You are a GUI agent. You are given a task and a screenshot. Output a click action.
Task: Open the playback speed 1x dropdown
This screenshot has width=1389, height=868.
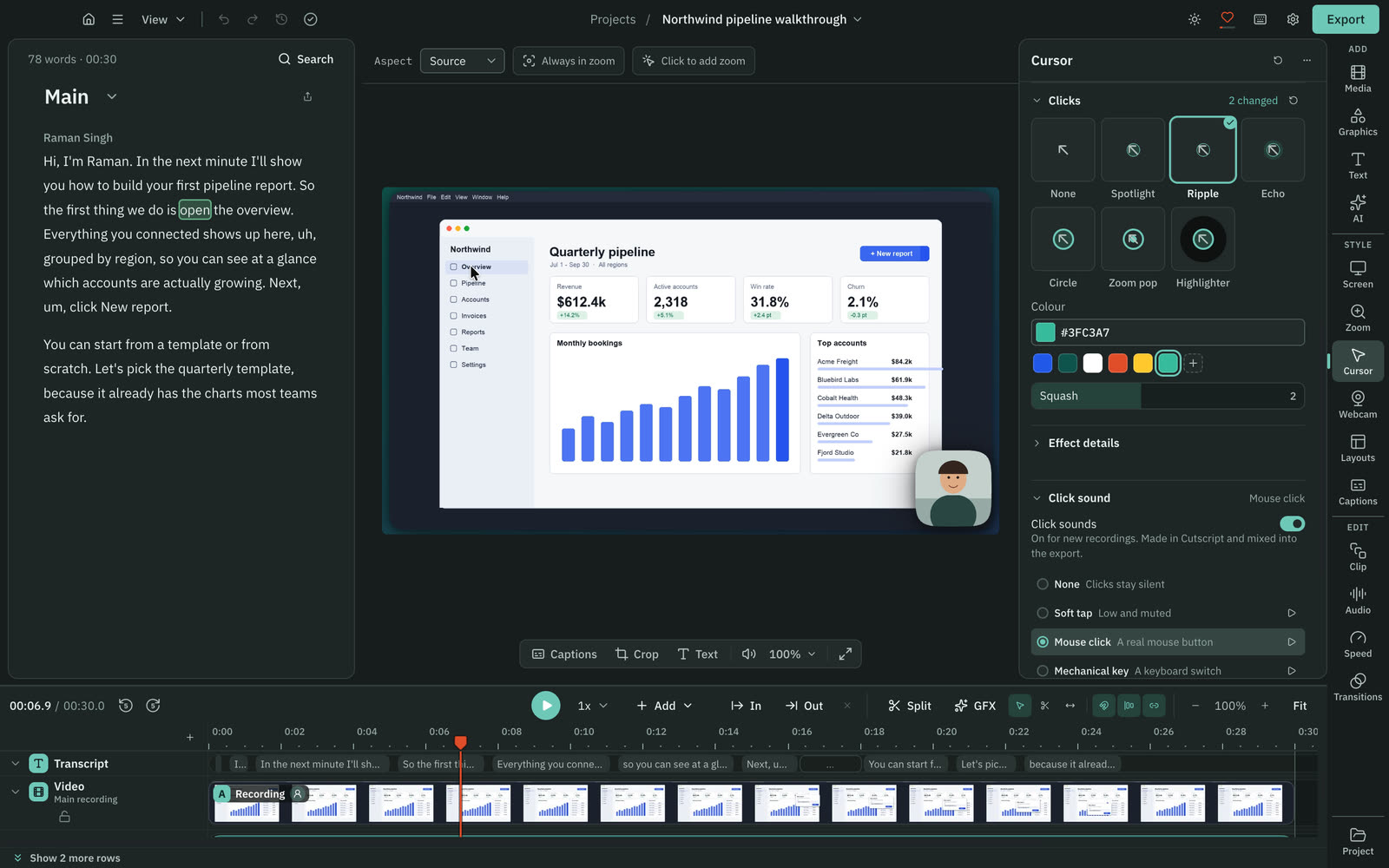click(592, 706)
